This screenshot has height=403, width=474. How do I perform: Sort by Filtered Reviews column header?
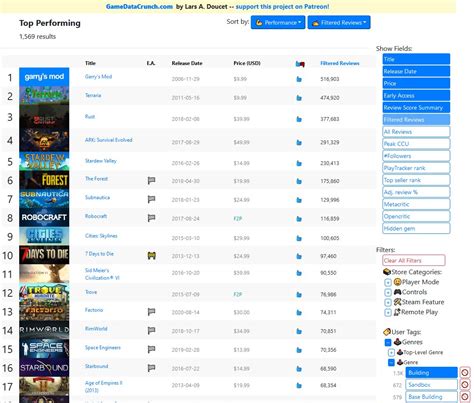[x=340, y=63]
